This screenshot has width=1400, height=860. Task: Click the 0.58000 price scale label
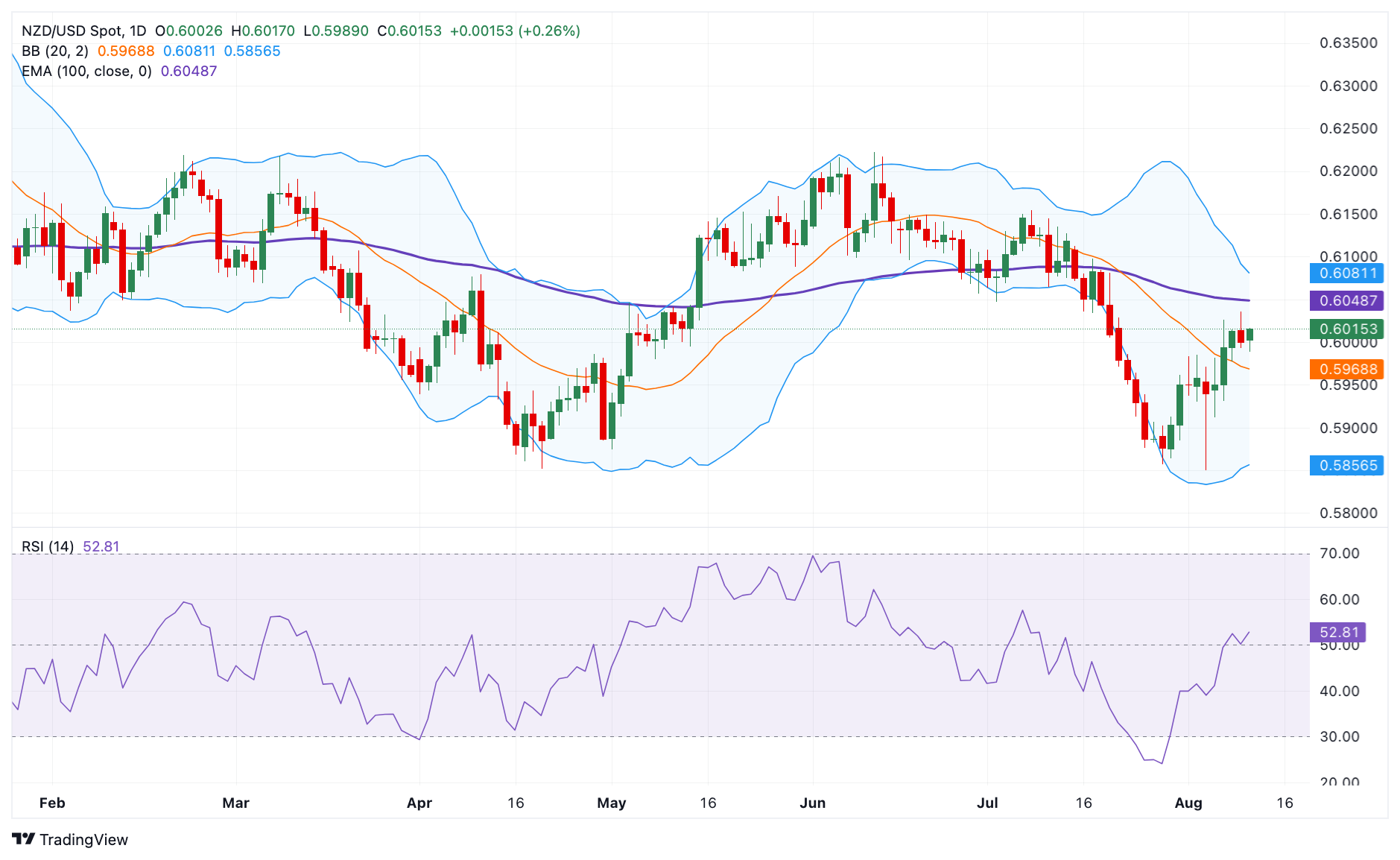pyautogui.click(x=1349, y=513)
